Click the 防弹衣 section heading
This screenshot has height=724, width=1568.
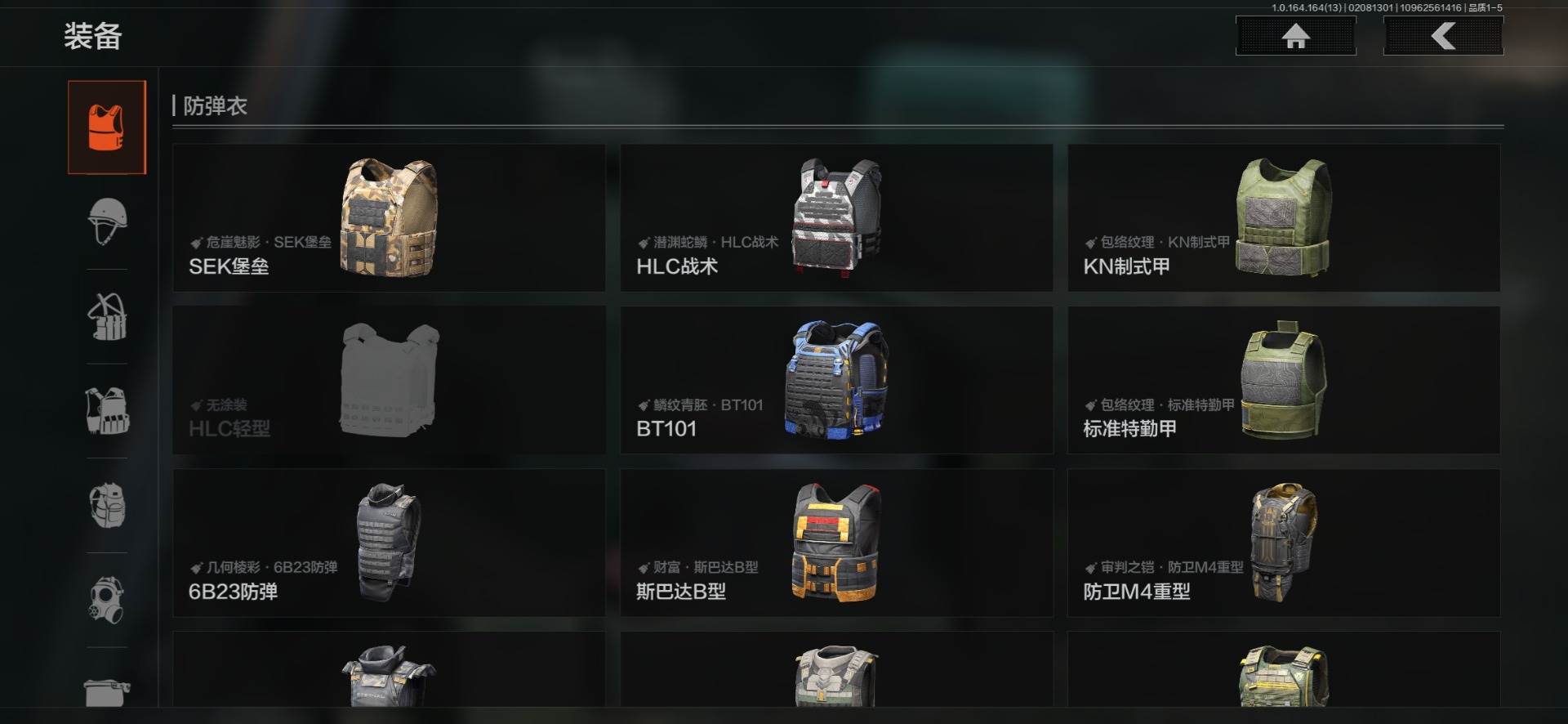click(215, 106)
